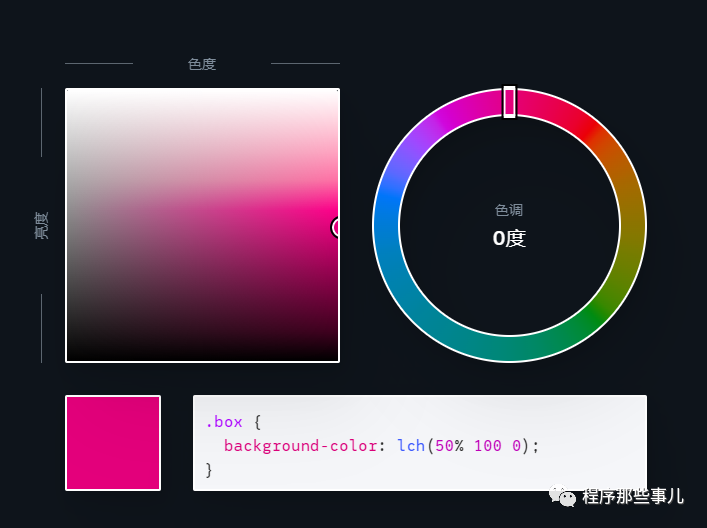707x528 pixels.
Task: Click the "lch" function name in the code
Action: point(411,445)
